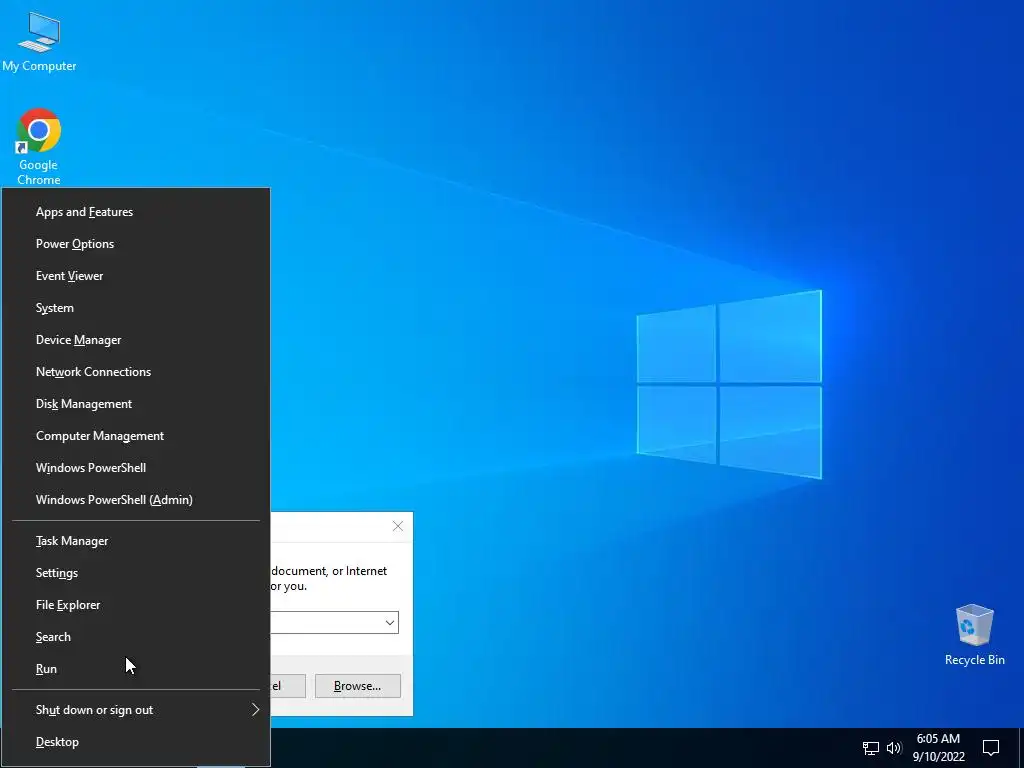
Task: Expand the Run dialog's Open dropdown arrow
Action: click(x=390, y=622)
